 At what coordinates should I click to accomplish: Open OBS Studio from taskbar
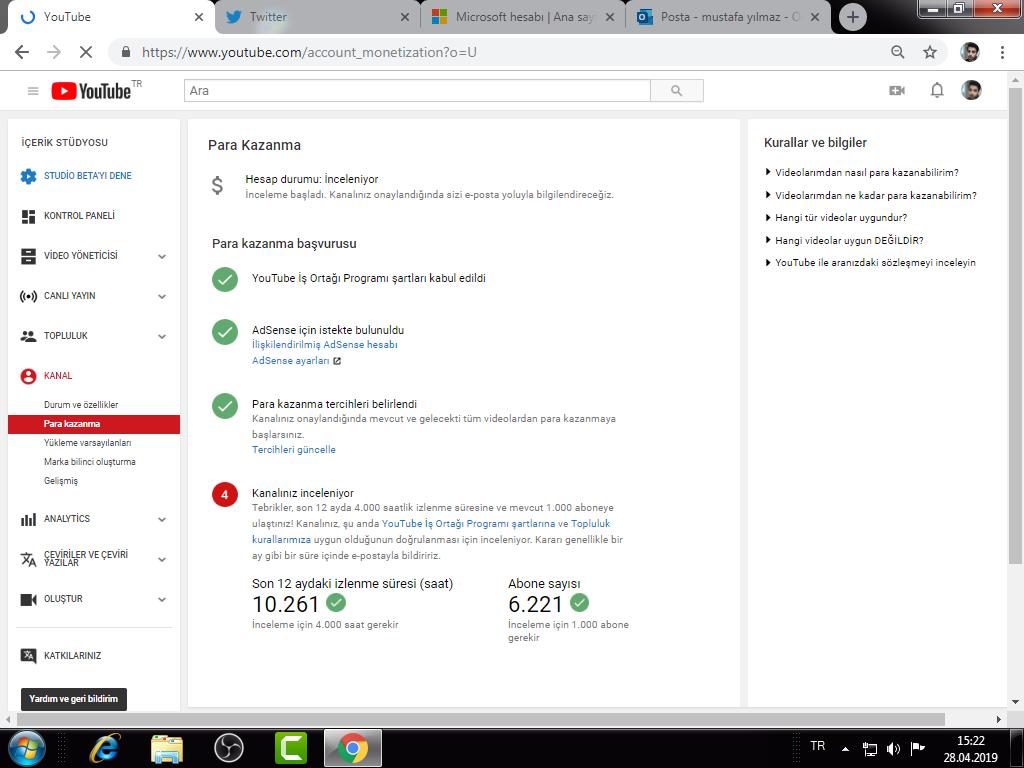click(229, 748)
